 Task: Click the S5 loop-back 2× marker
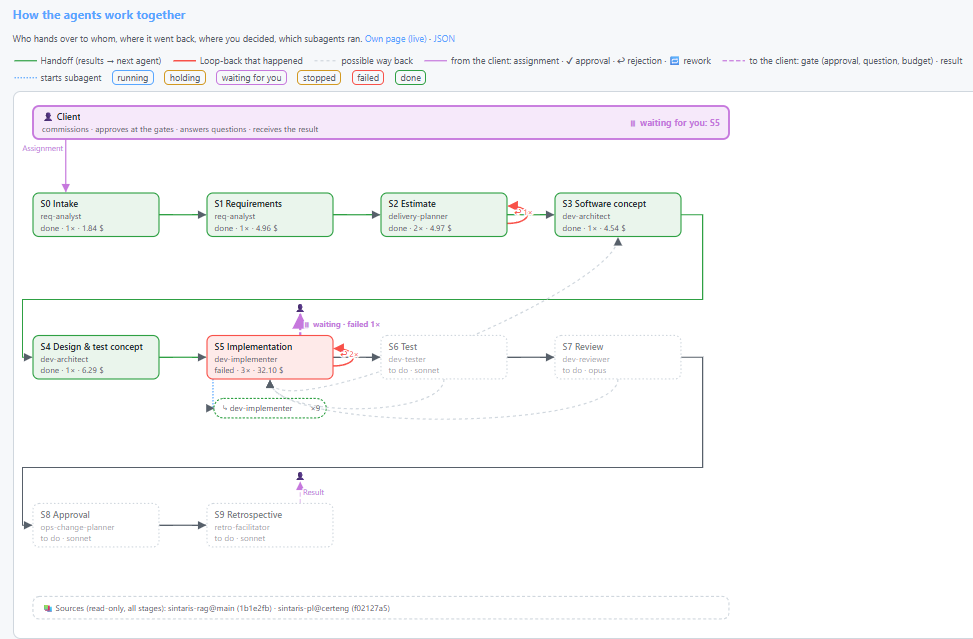tap(350, 354)
